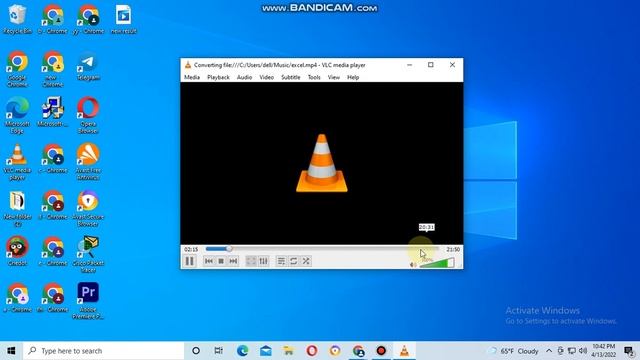The height and width of the screenshot is (360, 640).
Task: Open the Video menu
Action: point(267,77)
